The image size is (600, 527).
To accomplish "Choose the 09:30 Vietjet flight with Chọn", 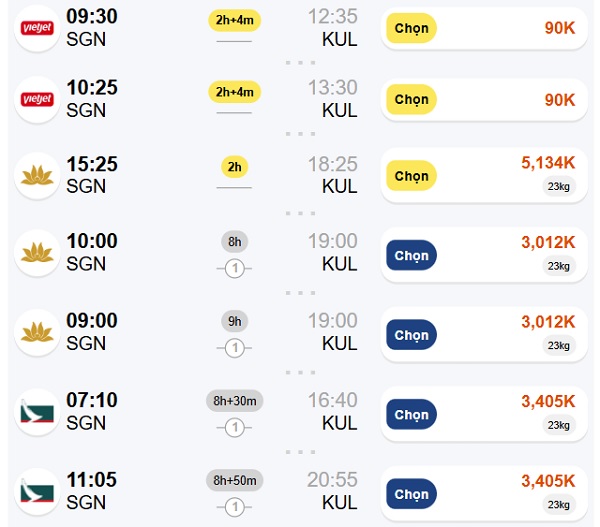I will click(x=411, y=28).
